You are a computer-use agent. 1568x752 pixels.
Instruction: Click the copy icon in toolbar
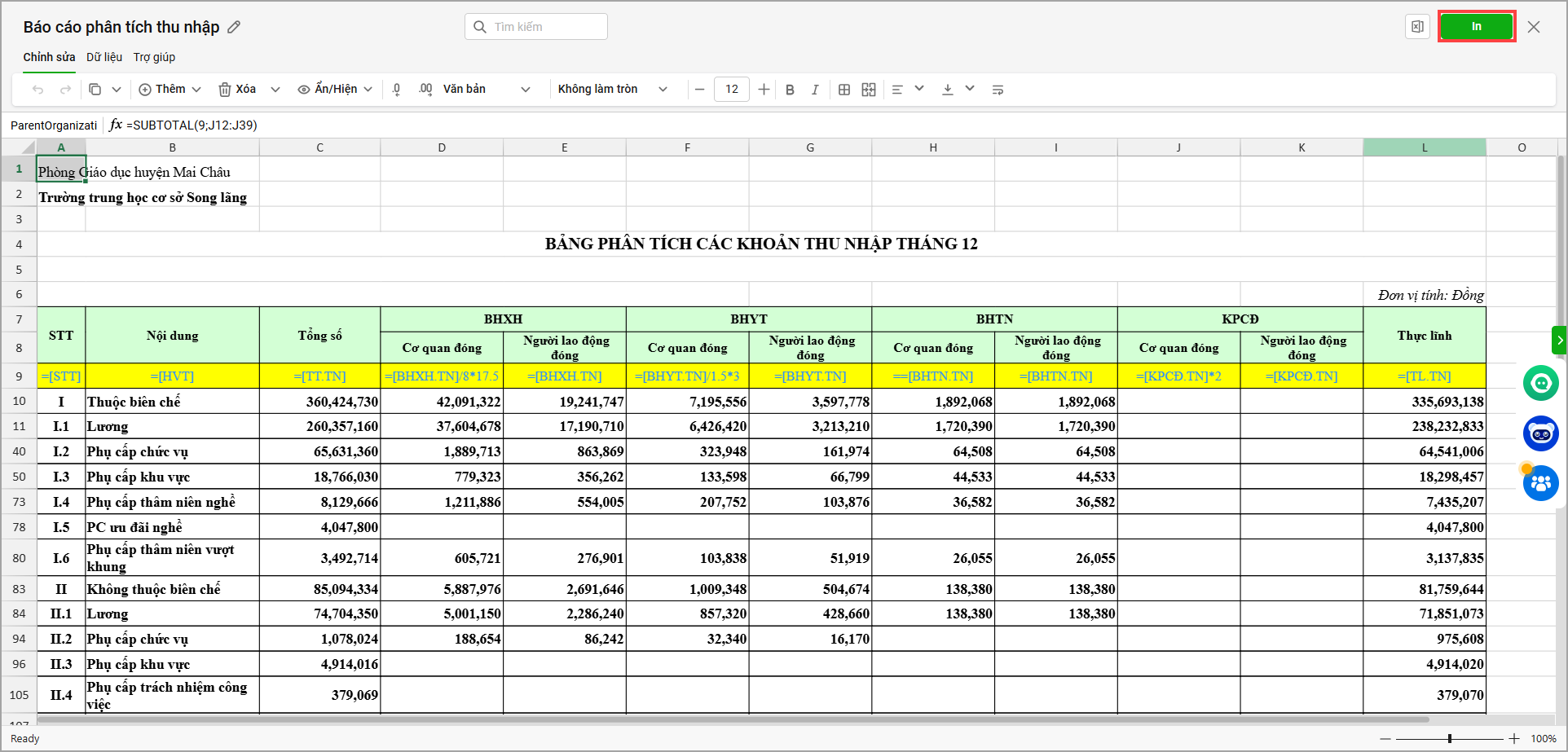95,90
